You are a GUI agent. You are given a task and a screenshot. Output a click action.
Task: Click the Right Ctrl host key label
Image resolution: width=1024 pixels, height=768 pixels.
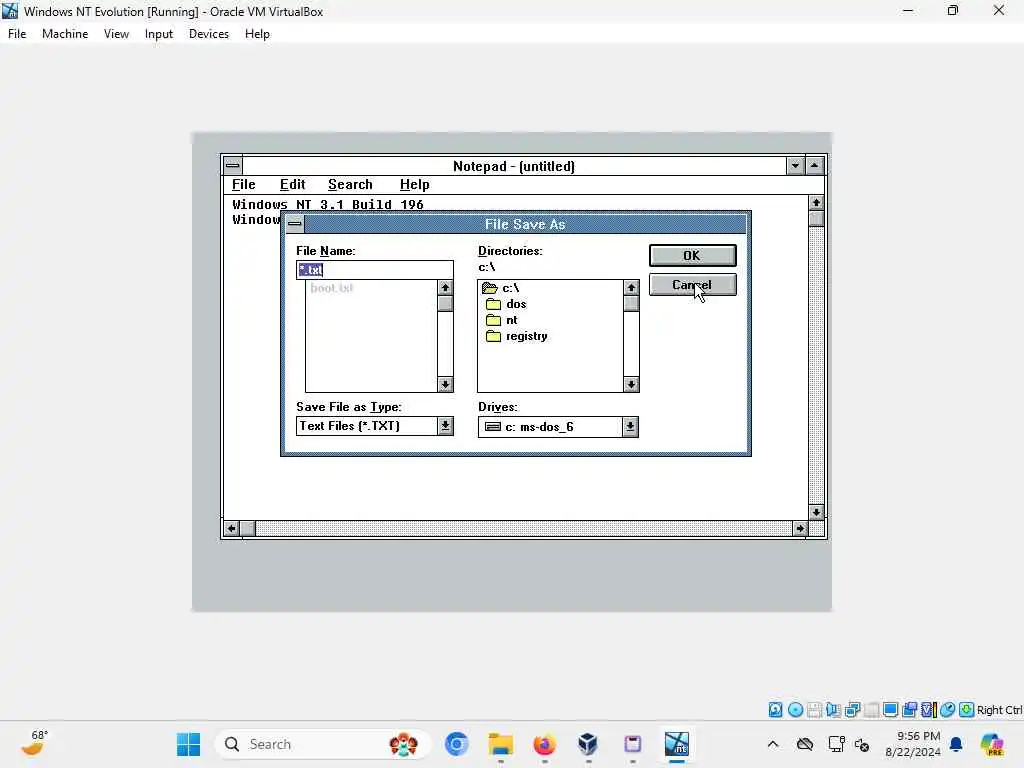(999, 710)
